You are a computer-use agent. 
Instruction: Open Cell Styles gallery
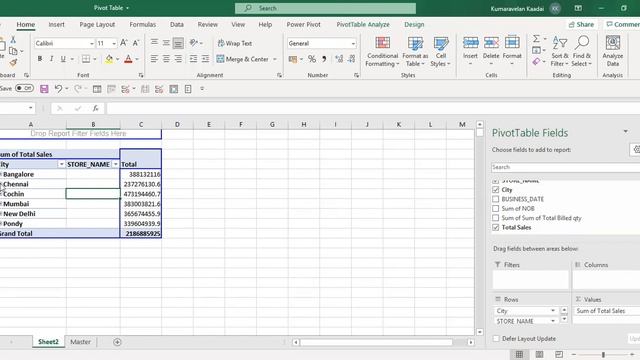440,51
